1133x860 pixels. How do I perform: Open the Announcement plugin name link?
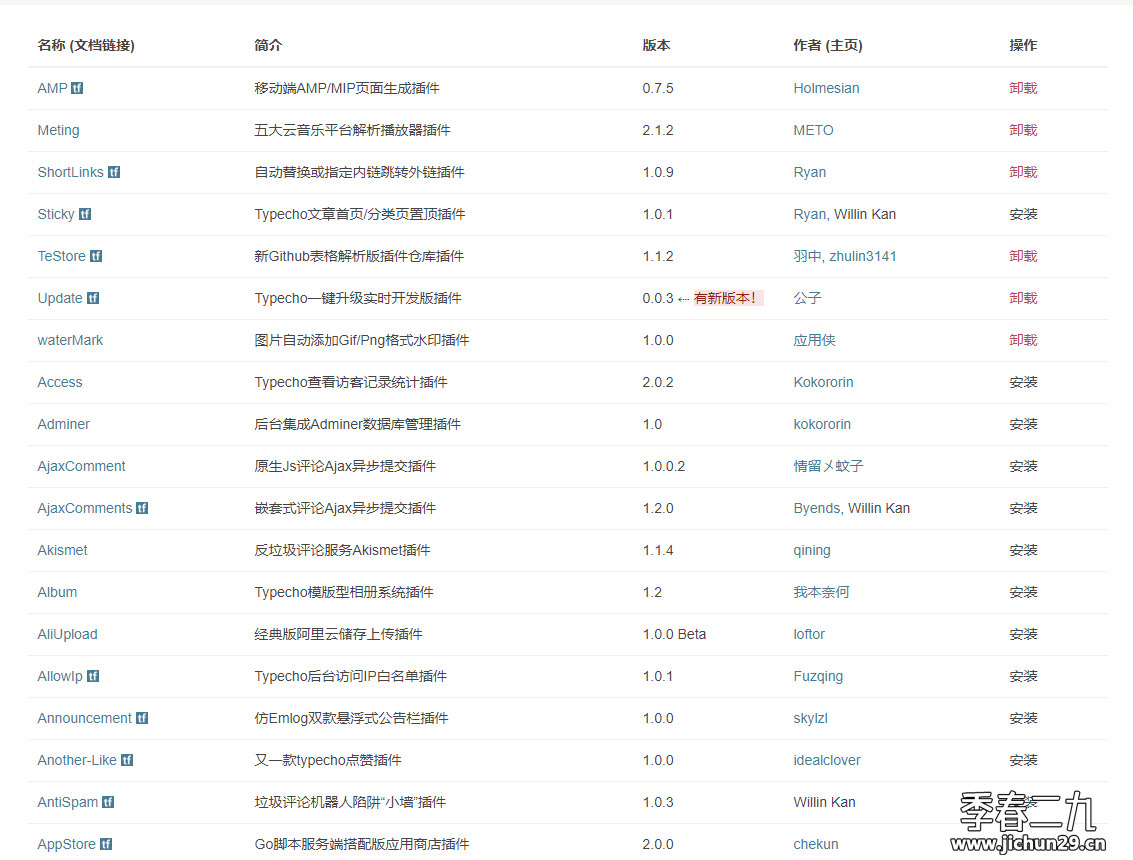(x=85, y=718)
